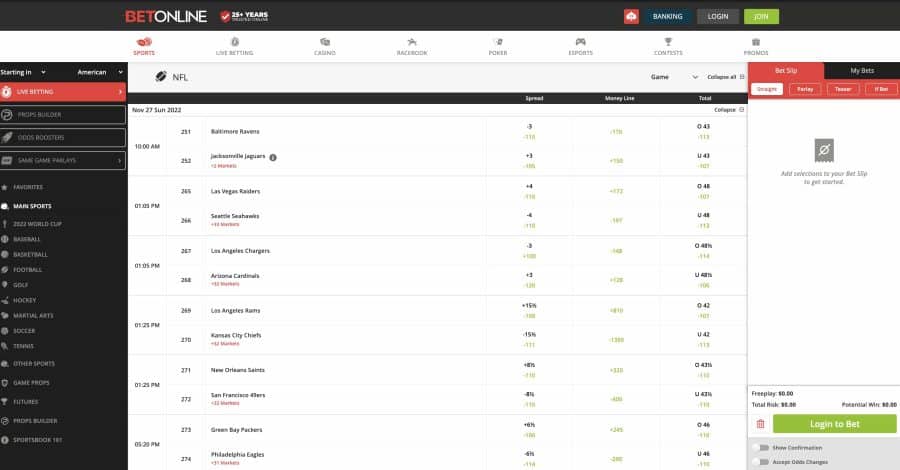Click the Login to Bet button
900x470 pixels.
835,424
